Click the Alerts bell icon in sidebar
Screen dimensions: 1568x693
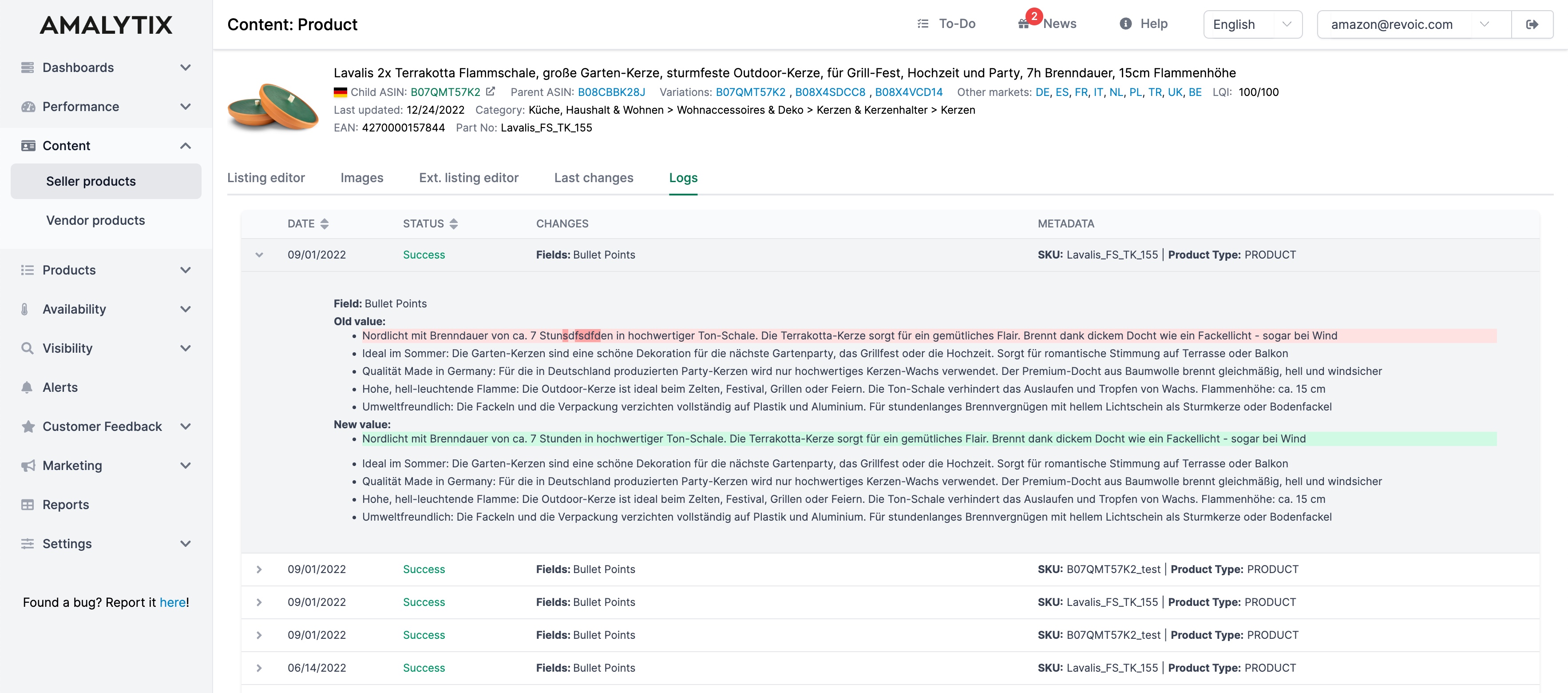28,387
